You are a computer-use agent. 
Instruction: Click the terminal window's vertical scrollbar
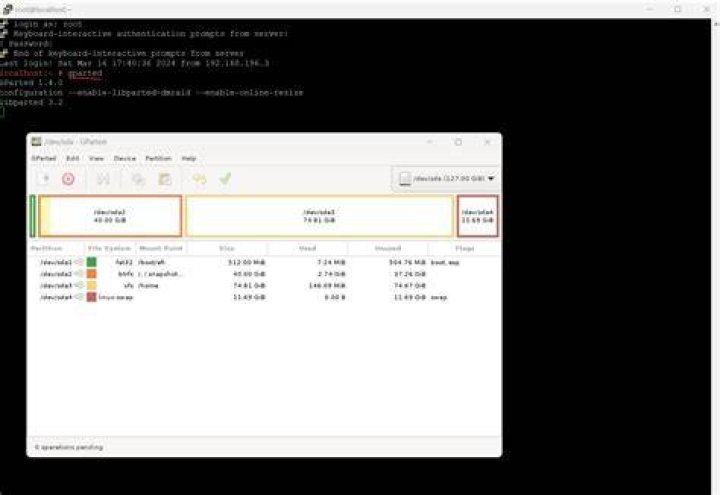716,256
